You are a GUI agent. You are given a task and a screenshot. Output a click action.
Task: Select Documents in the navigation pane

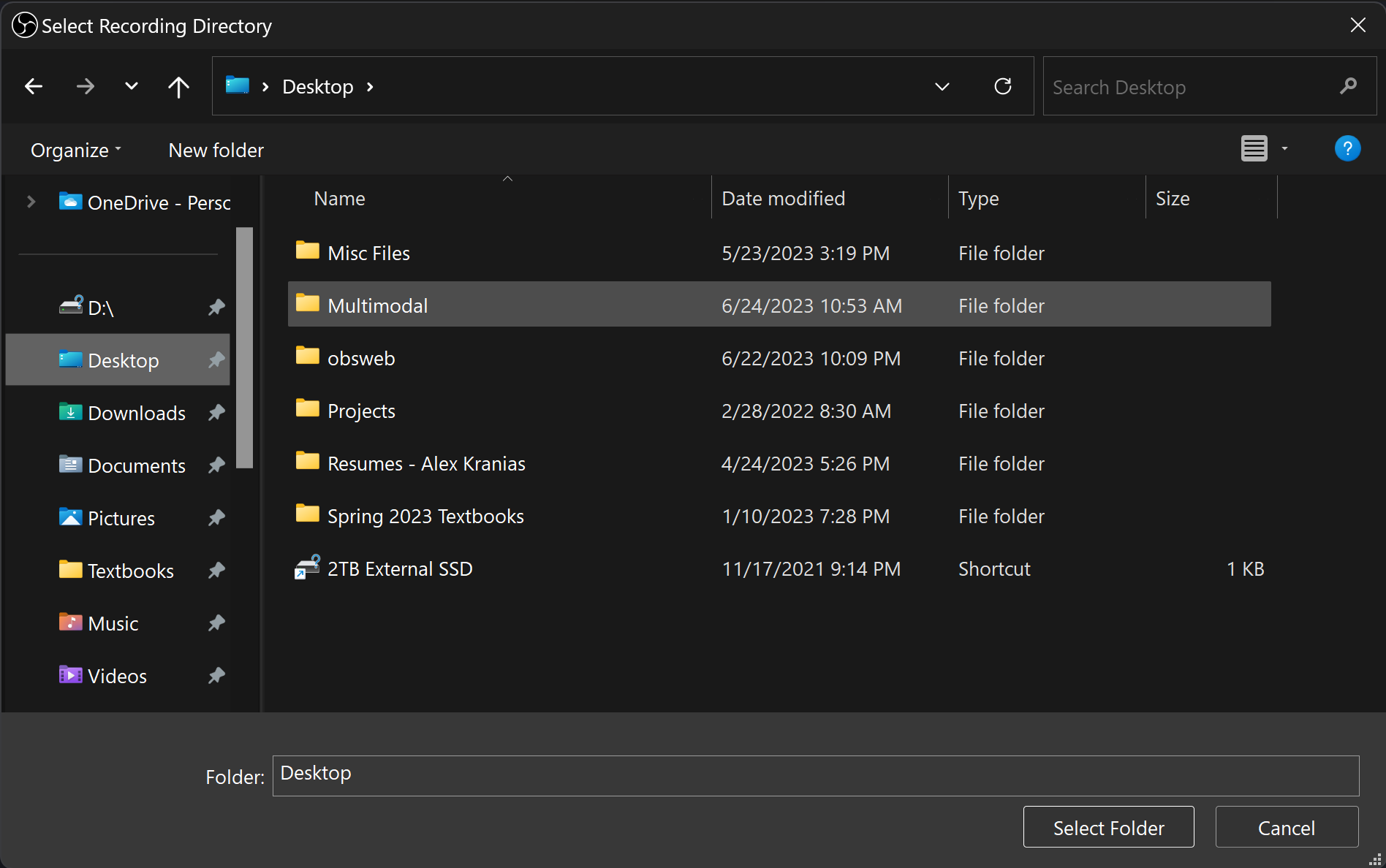click(137, 466)
